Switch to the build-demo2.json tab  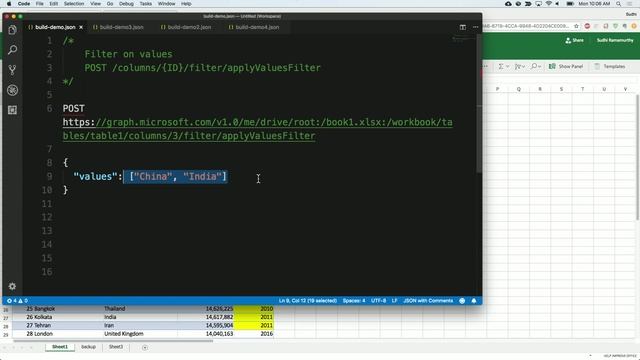point(186,27)
